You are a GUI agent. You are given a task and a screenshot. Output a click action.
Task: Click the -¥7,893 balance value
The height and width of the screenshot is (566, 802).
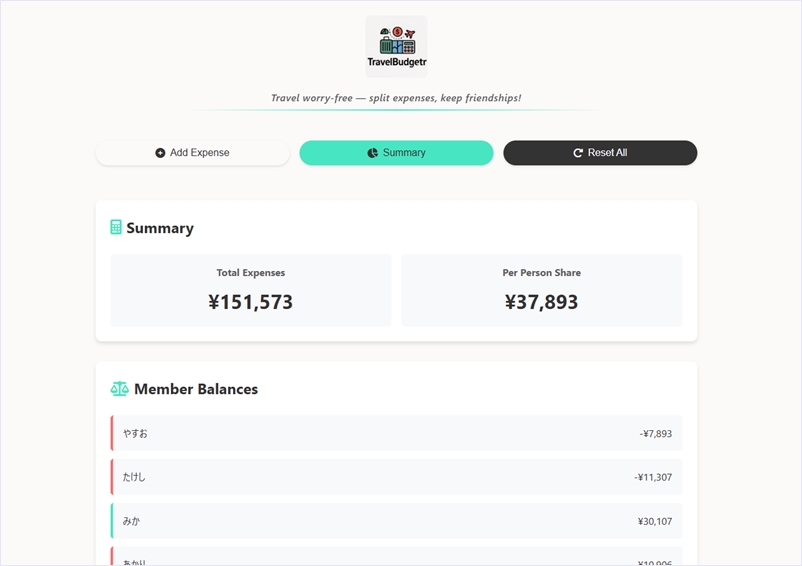pos(655,433)
